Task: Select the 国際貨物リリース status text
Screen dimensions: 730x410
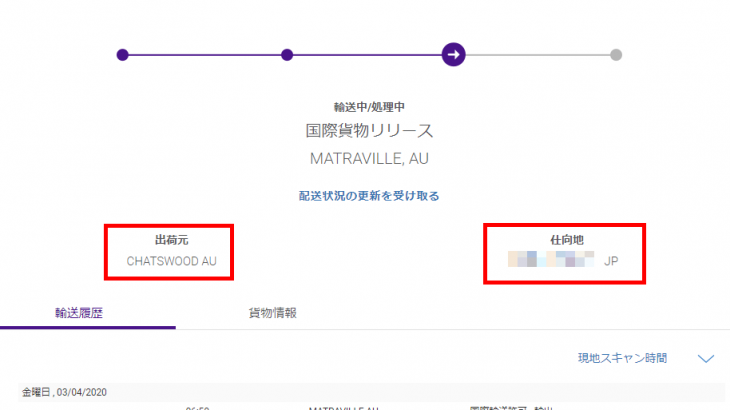Action: pos(369,131)
